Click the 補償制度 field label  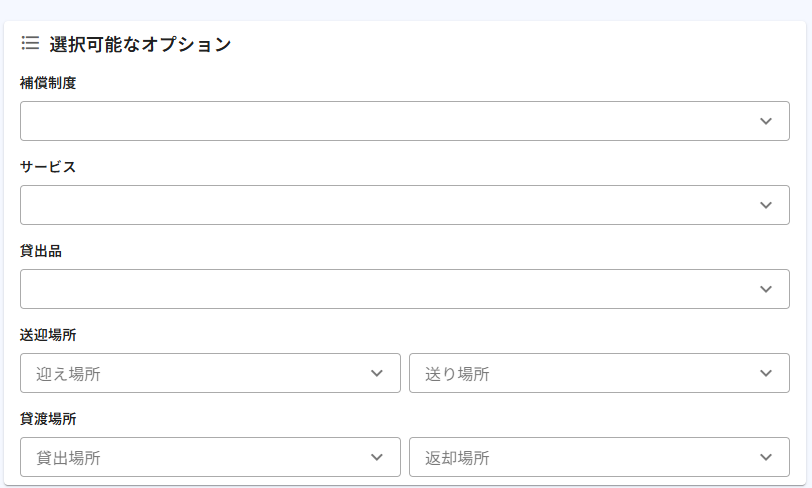[x=48, y=83]
